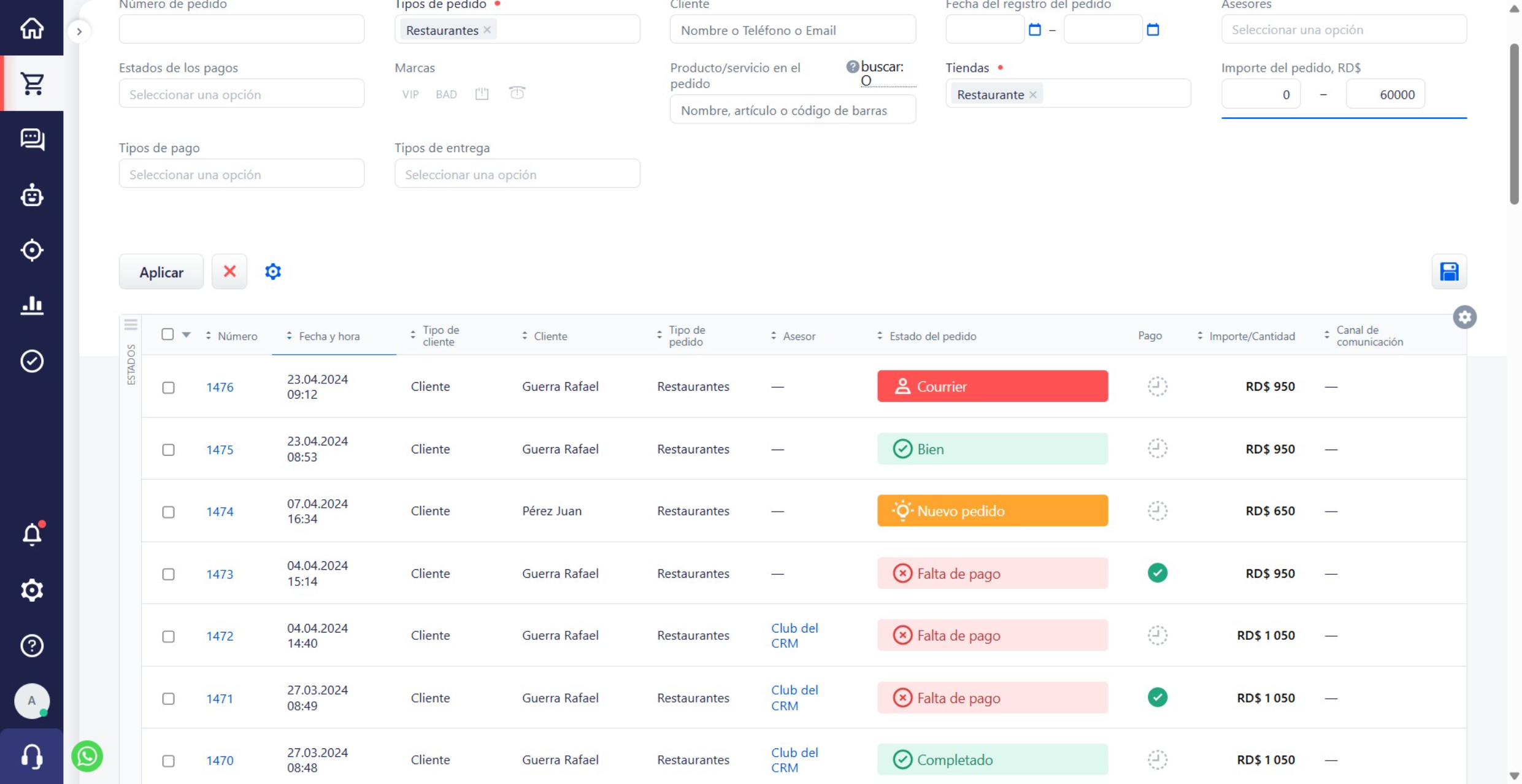The image size is (1522, 784).
Task: Click the blue save filter icon
Action: (x=1449, y=272)
